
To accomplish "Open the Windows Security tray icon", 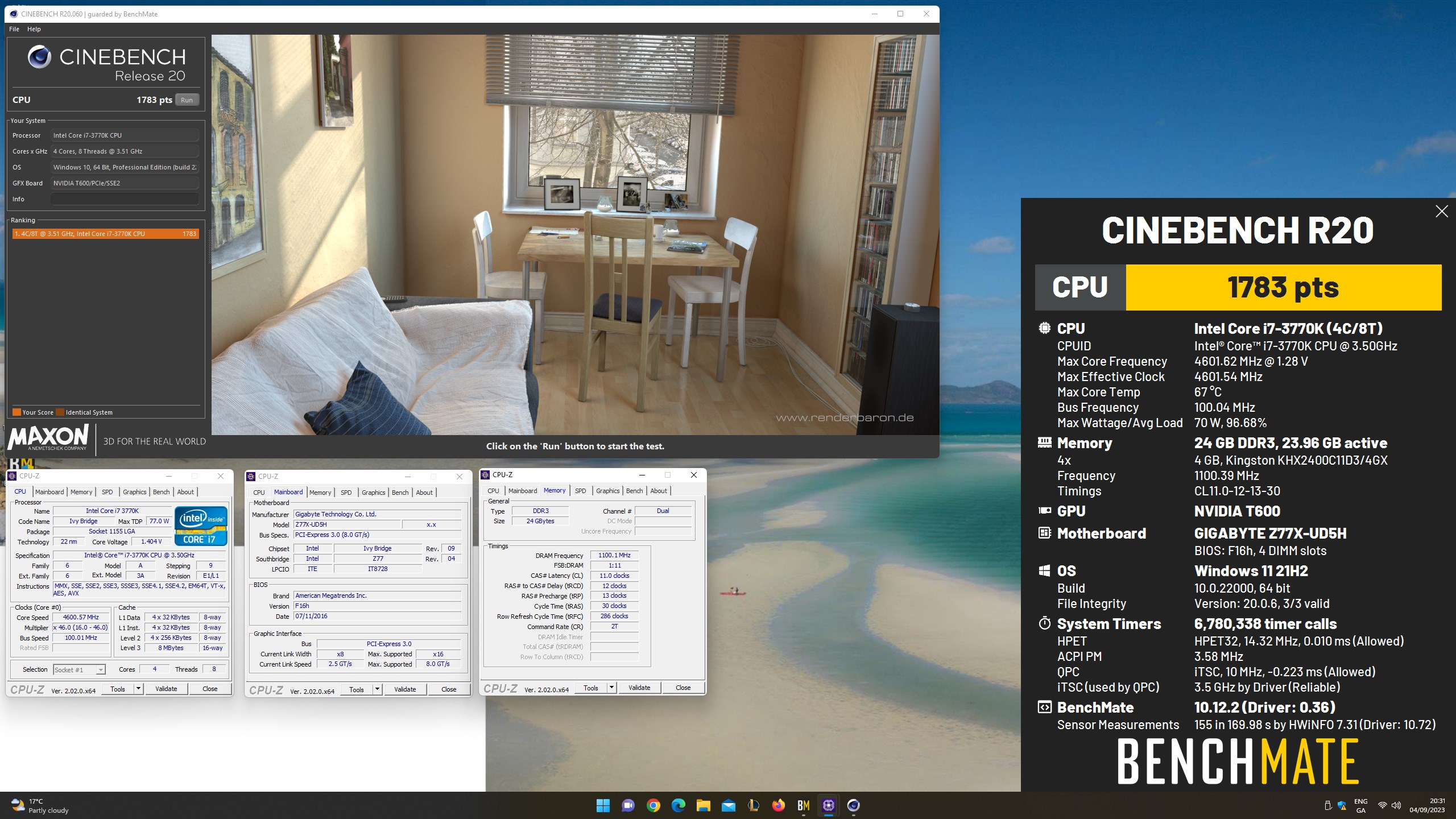I will 1342,805.
